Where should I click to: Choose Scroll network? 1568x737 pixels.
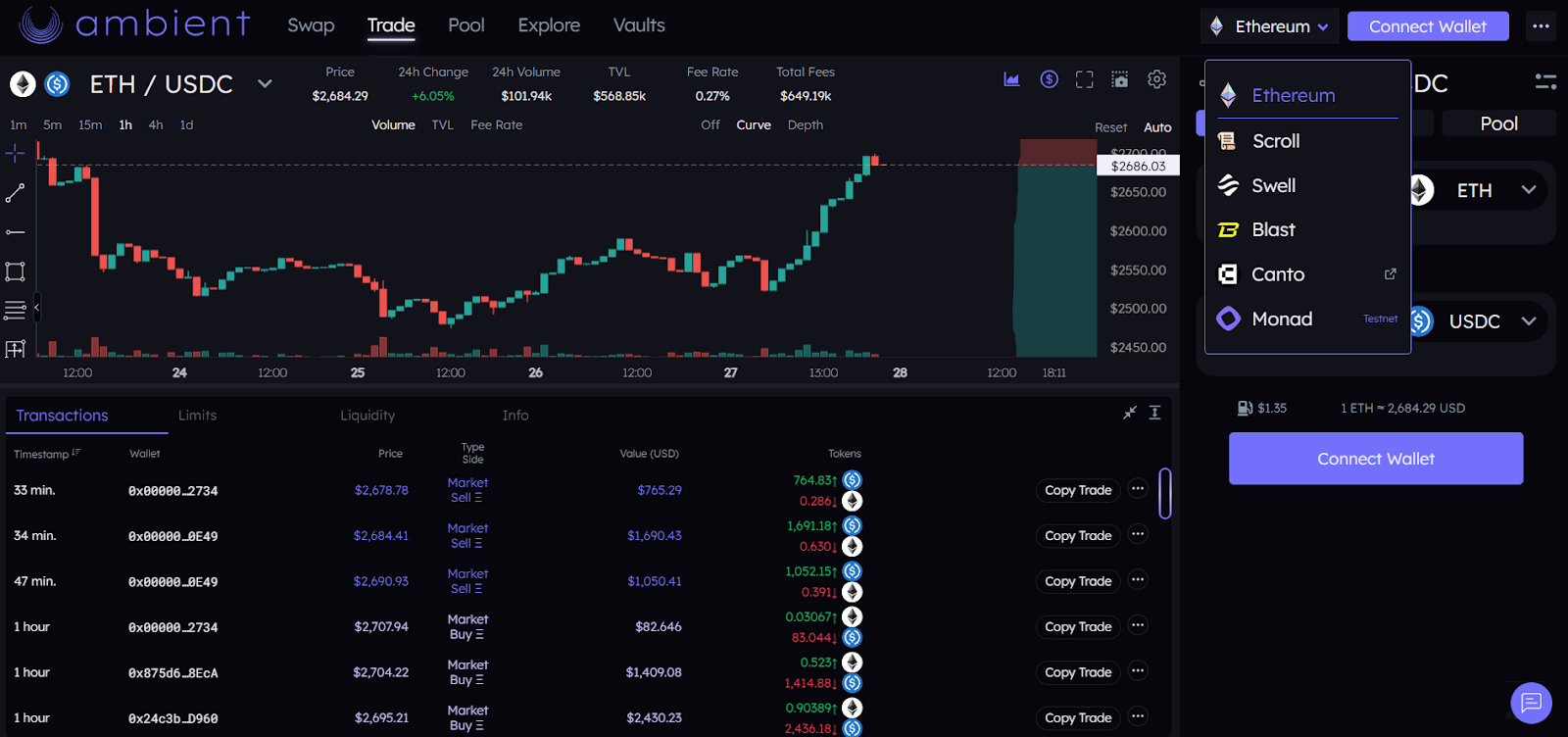(x=1307, y=141)
